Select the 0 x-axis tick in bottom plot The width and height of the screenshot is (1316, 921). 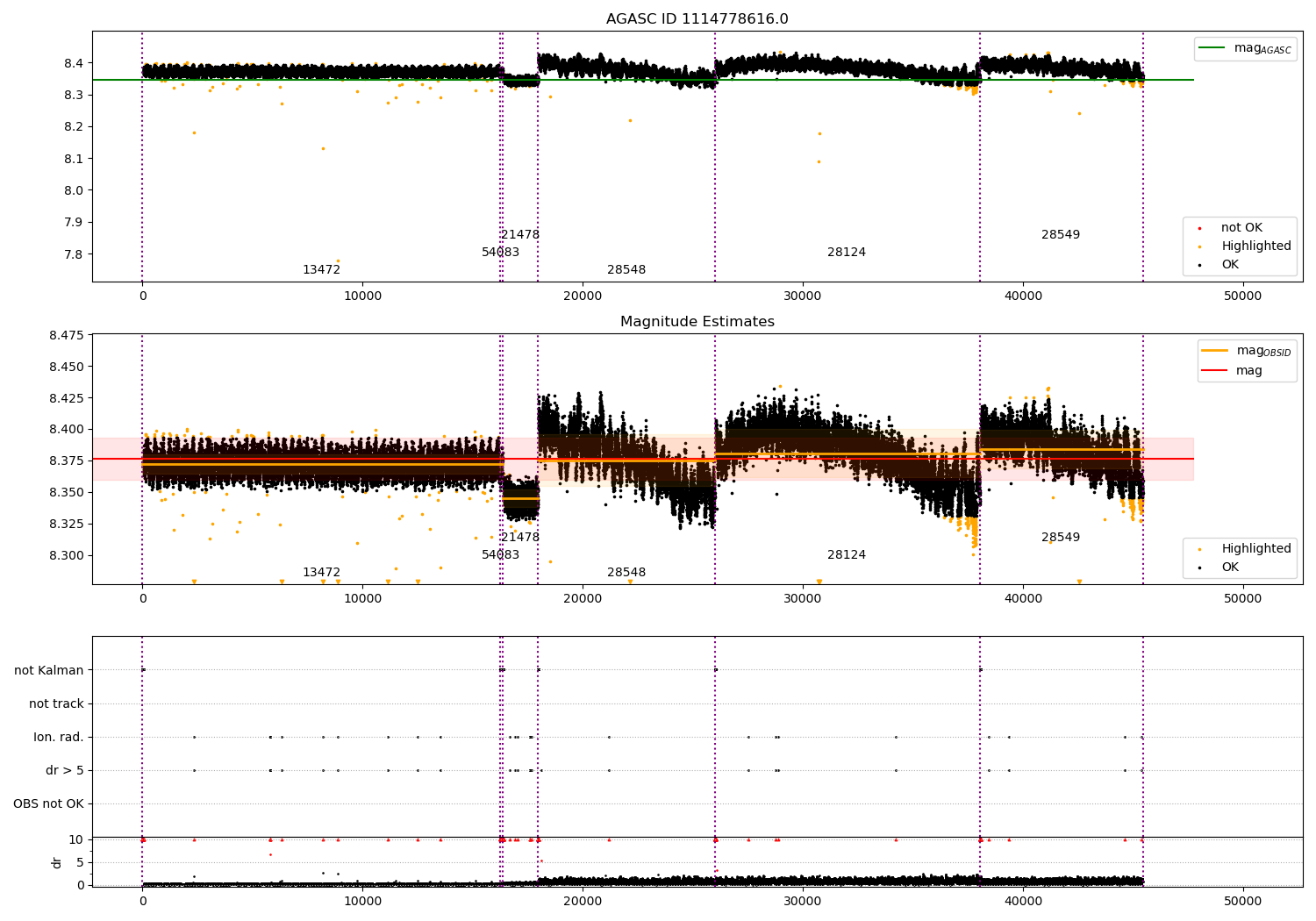(142, 901)
